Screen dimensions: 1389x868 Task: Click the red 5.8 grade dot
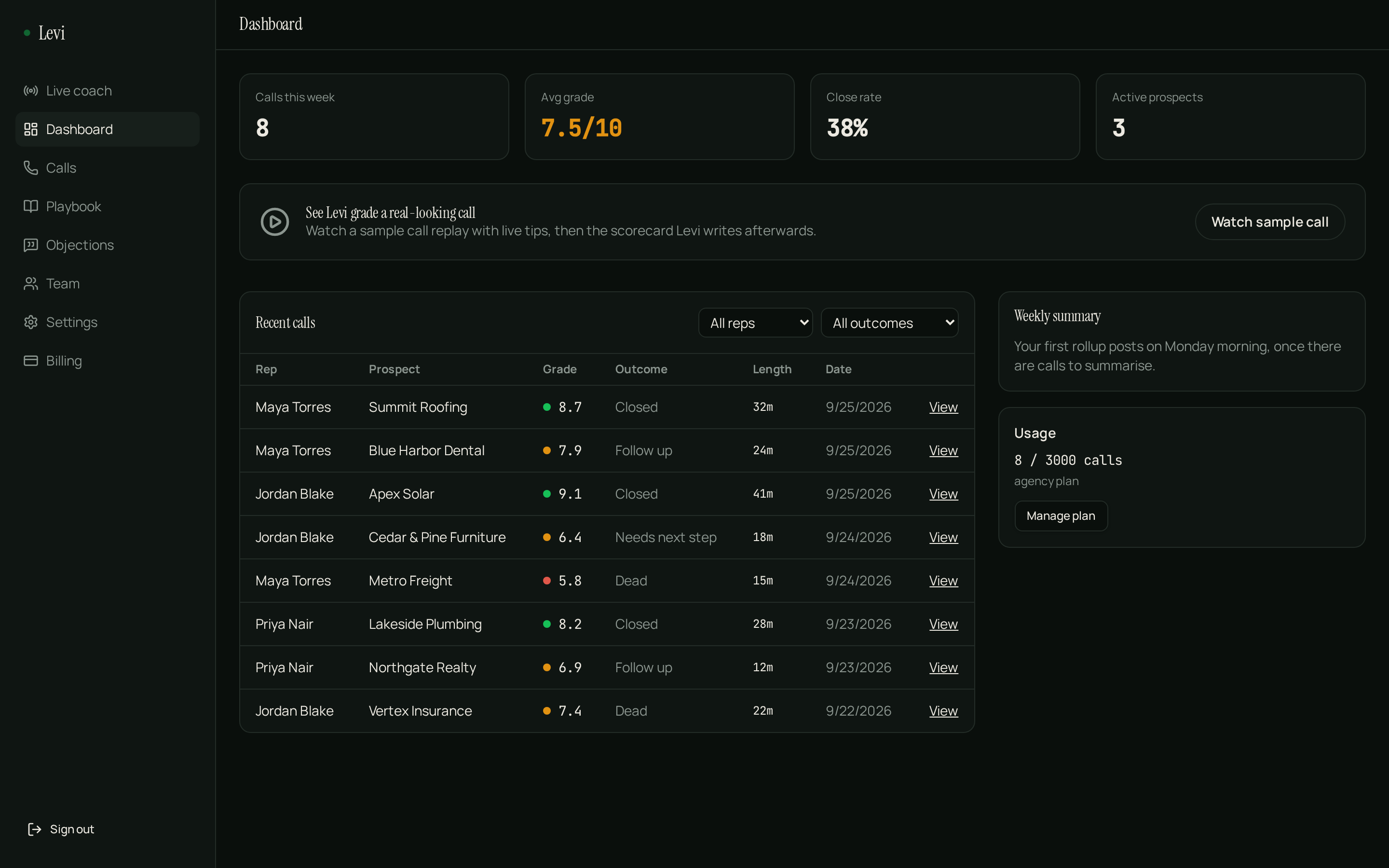pyautogui.click(x=547, y=581)
